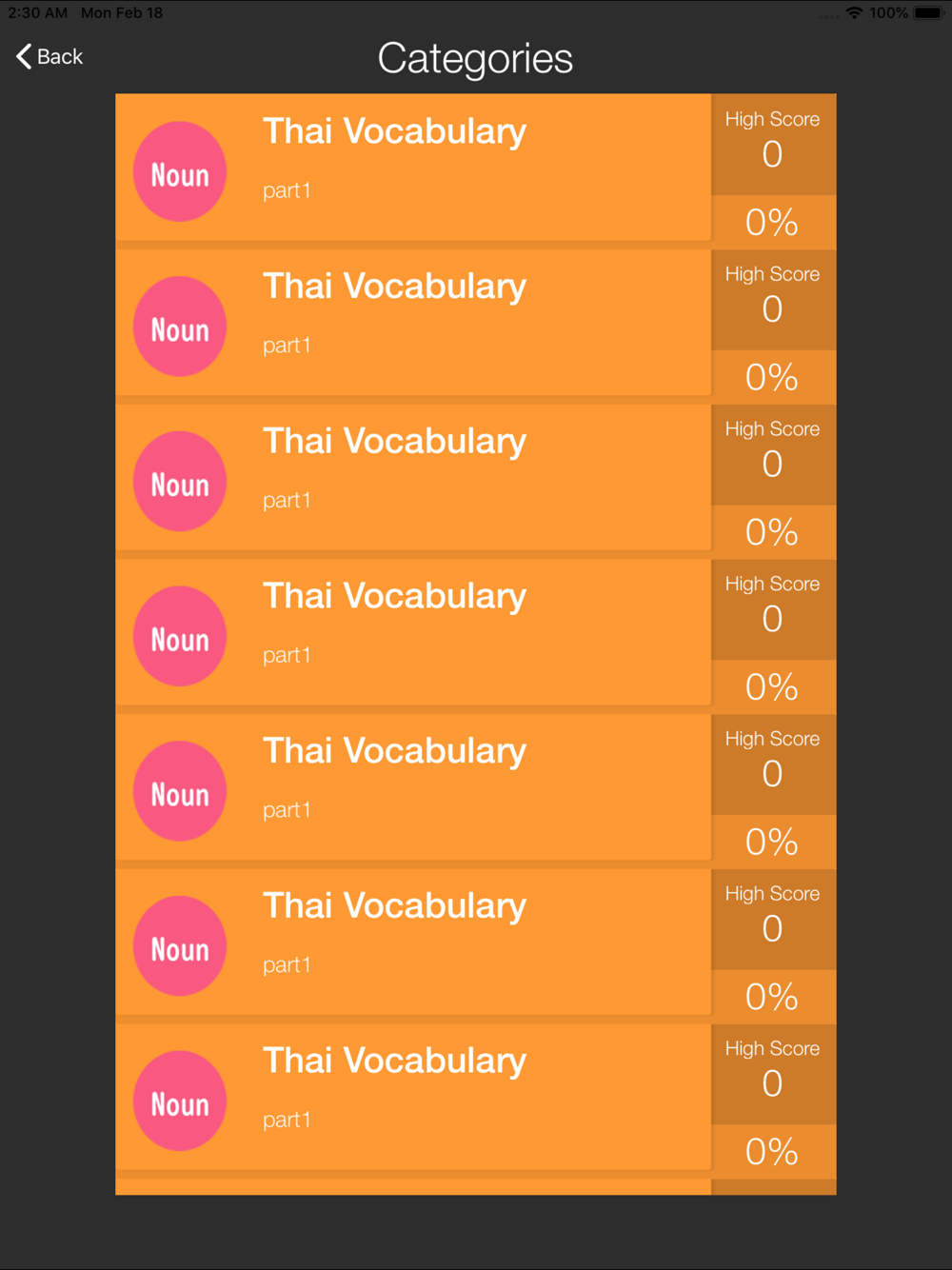This screenshot has width=952, height=1270.
Task: Open first Thai Vocabulary title
Action: pos(394,131)
